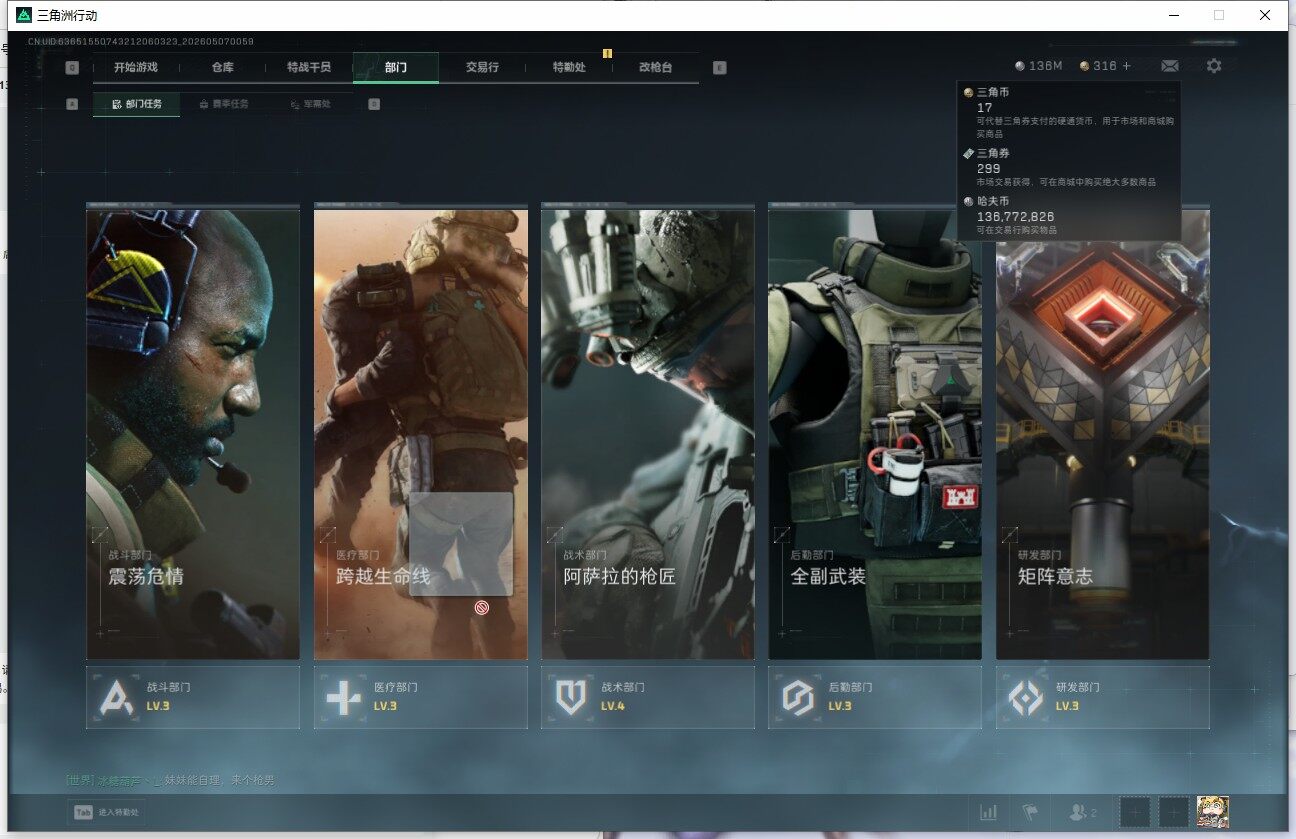Screen dimensions: 1296x839
Task: Click the D key hint after sub-tabs
Action: pyautogui.click(x=374, y=103)
